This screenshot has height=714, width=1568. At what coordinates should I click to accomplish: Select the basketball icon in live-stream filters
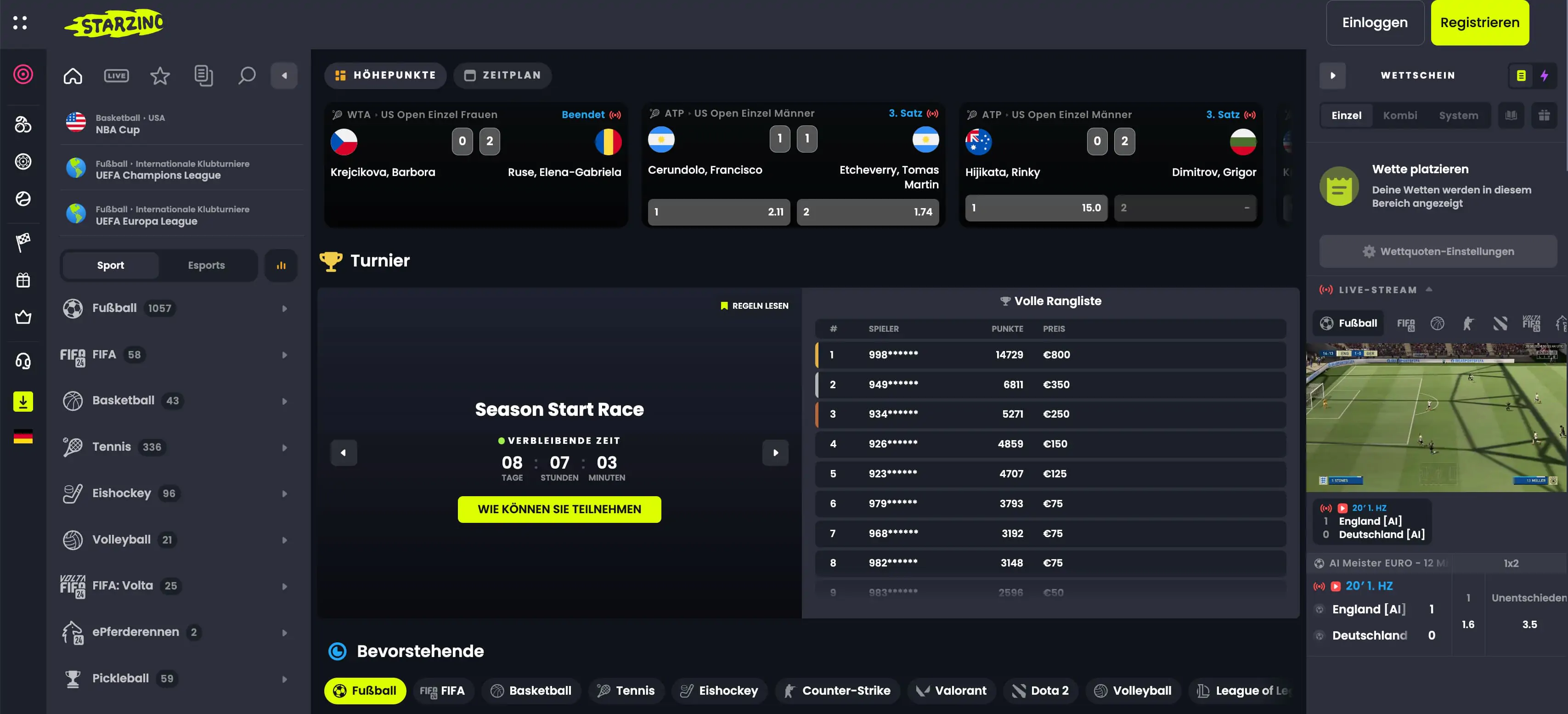pyautogui.click(x=1437, y=323)
